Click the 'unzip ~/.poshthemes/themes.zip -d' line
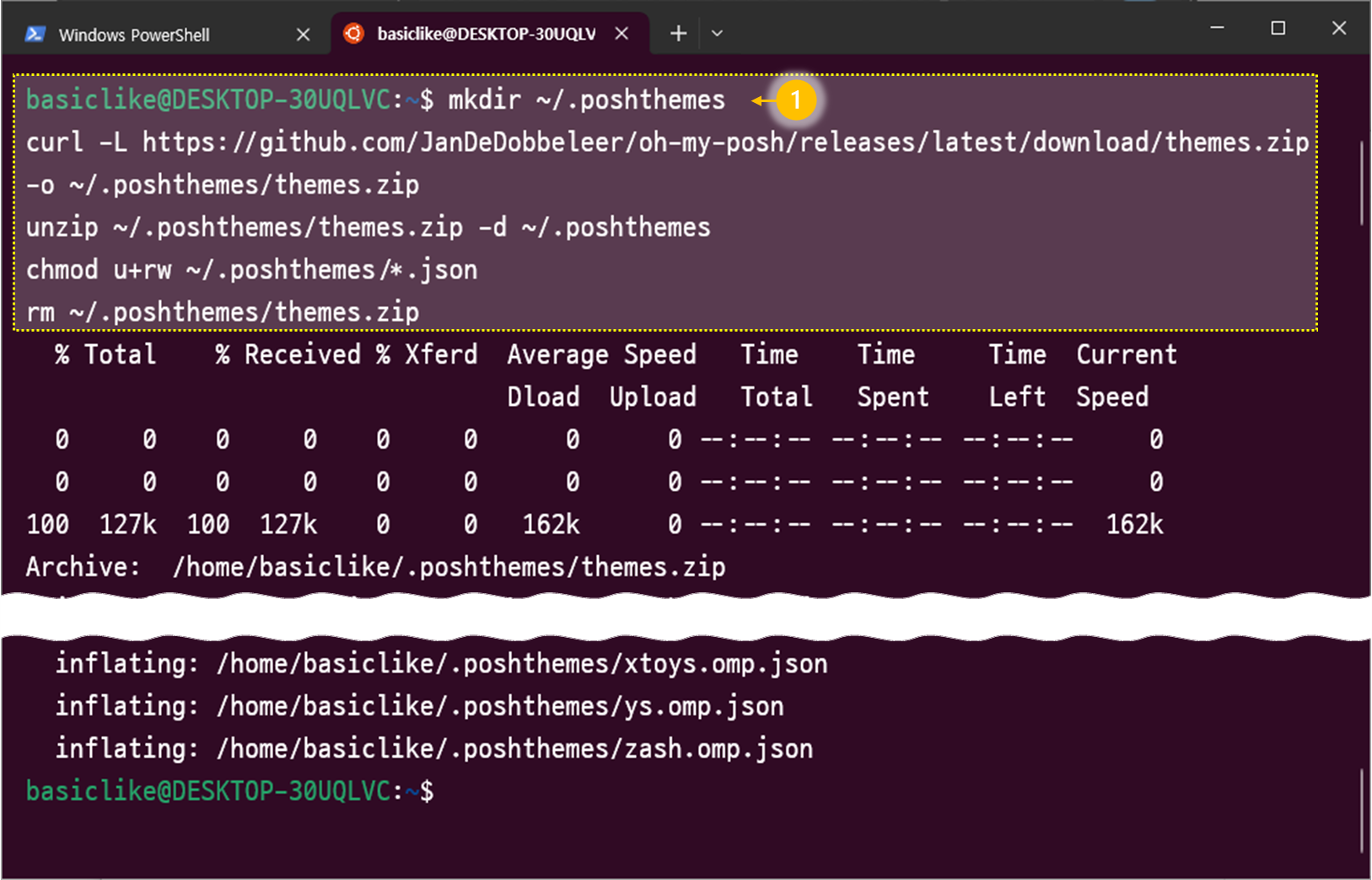This screenshot has width=1372, height=880. pyautogui.click(x=369, y=227)
